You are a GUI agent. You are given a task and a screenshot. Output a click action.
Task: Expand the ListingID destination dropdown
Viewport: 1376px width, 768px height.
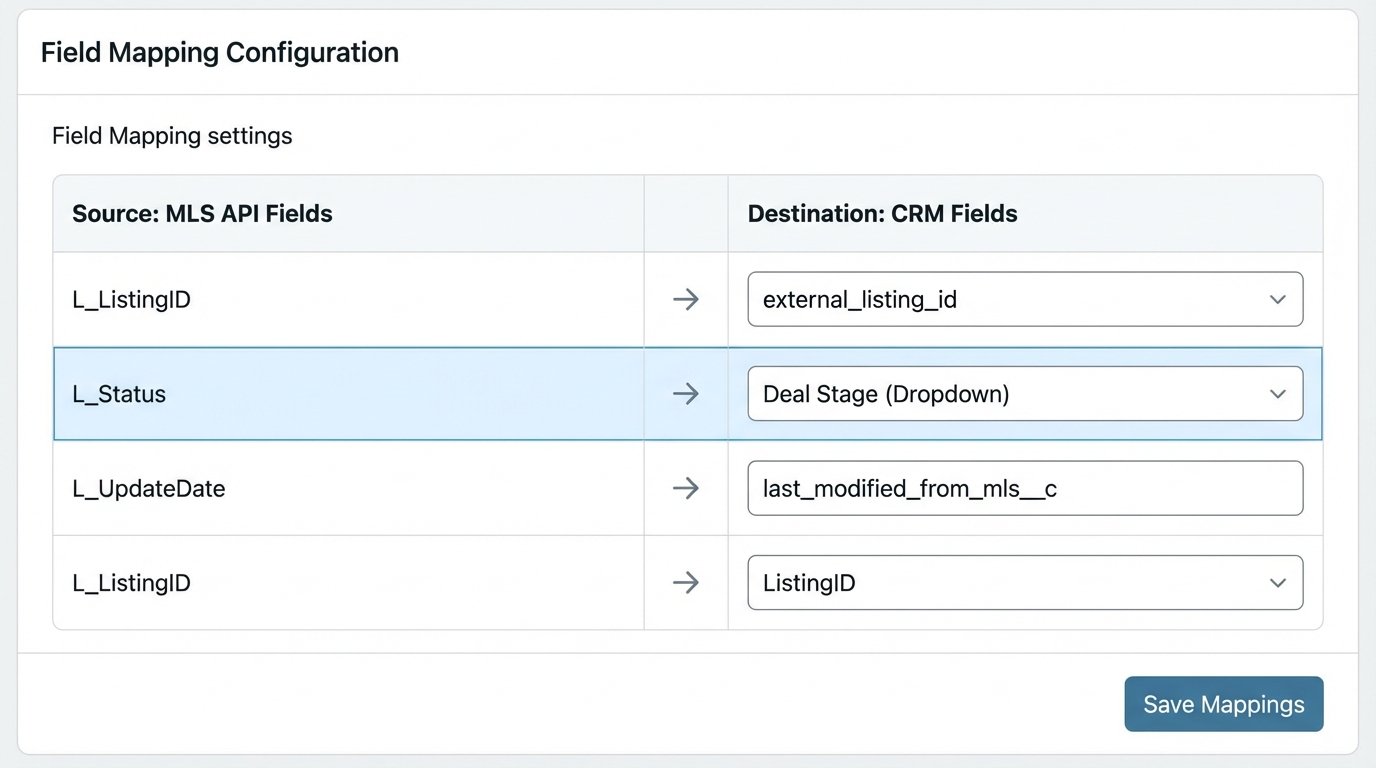click(x=1025, y=583)
